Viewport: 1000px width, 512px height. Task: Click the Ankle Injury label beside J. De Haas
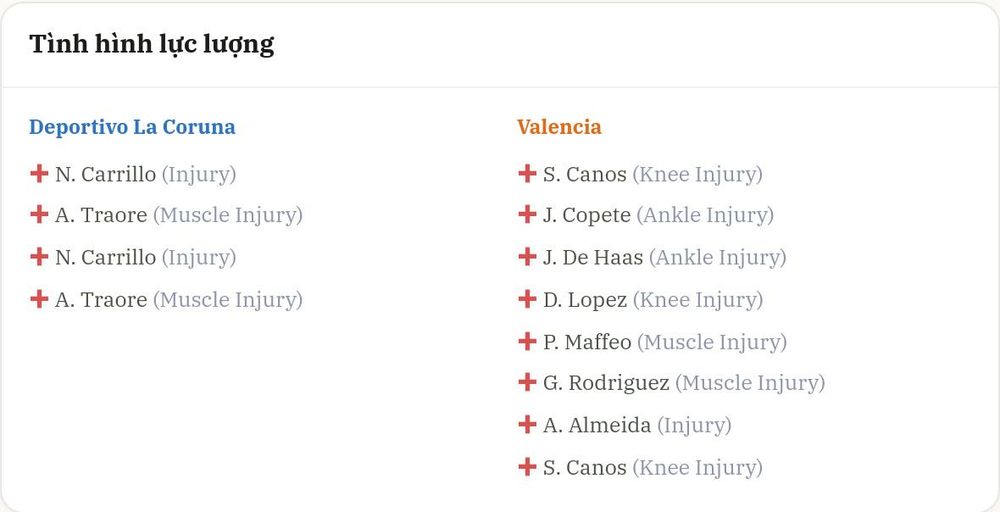[717, 258]
